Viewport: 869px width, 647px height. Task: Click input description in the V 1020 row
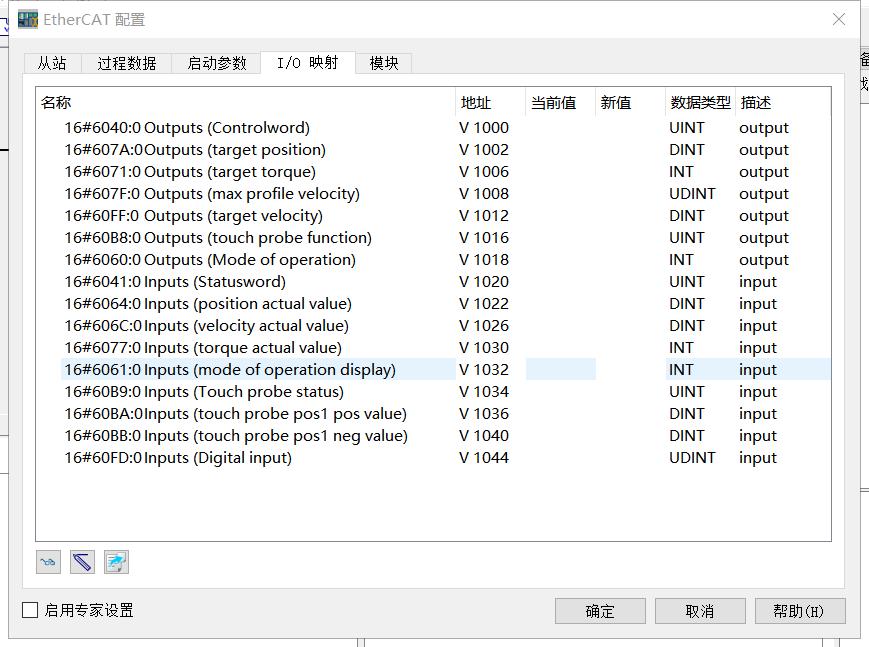pos(758,282)
